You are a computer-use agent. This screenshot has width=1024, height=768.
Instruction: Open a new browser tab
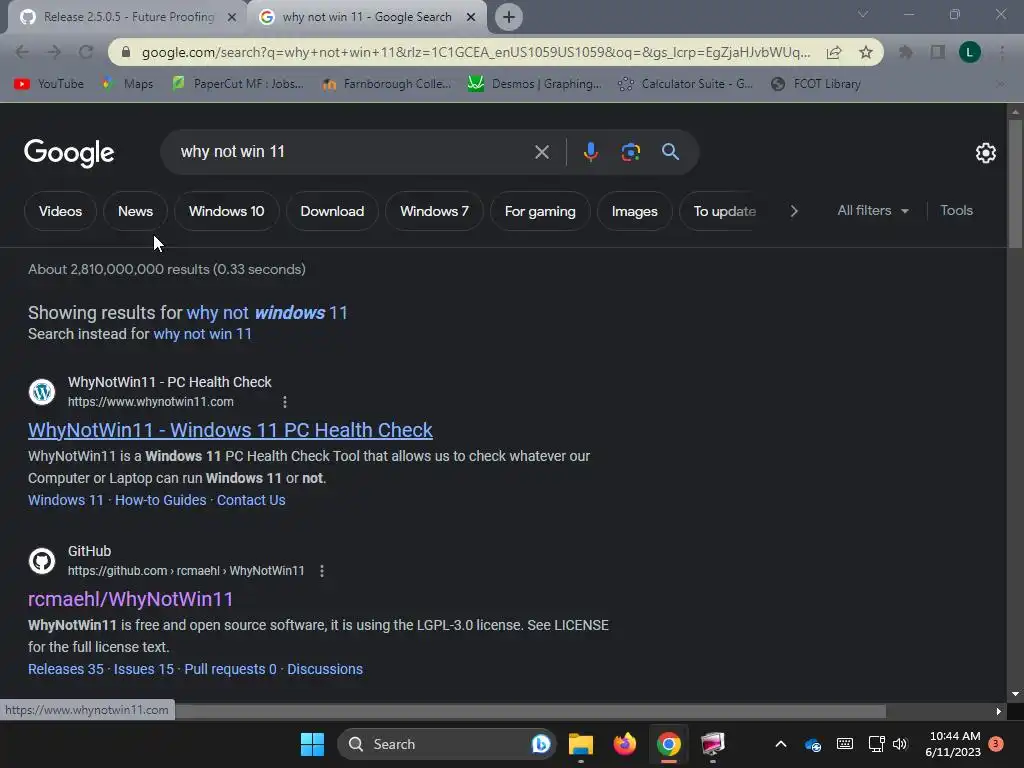[509, 17]
